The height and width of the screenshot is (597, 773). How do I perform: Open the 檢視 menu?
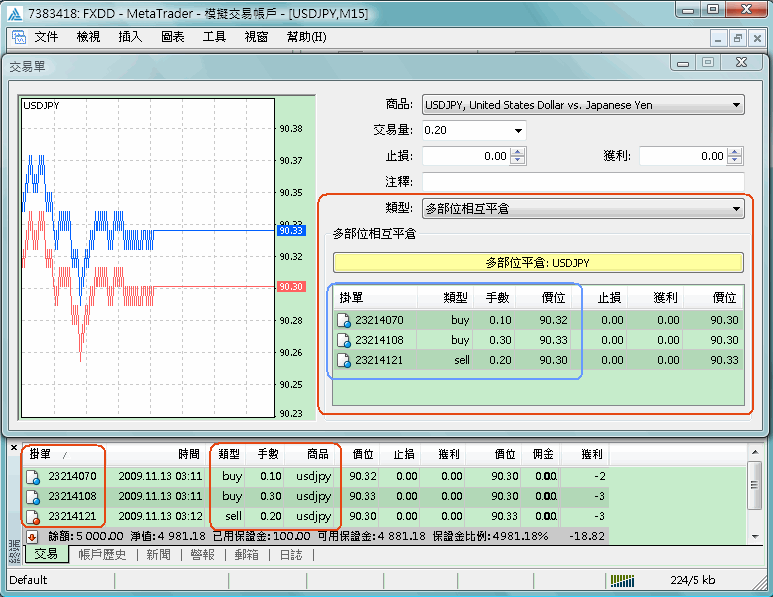point(88,37)
